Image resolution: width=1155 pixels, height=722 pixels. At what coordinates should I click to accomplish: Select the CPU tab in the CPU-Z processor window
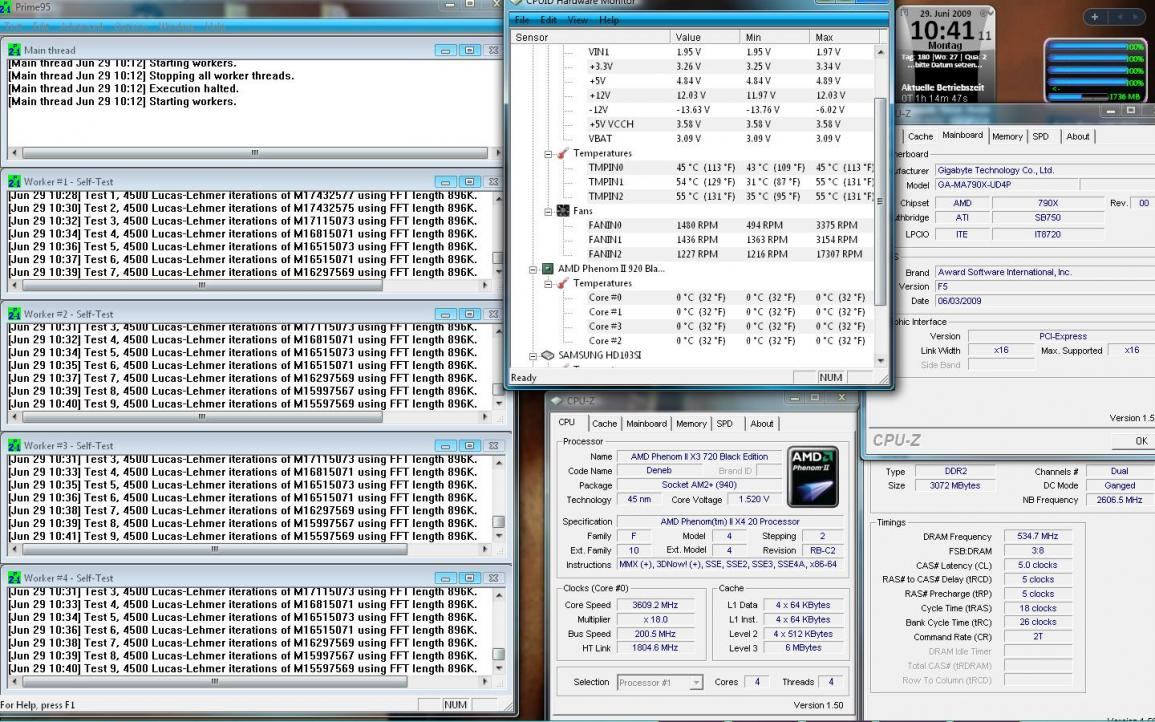(x=566, y=422)
